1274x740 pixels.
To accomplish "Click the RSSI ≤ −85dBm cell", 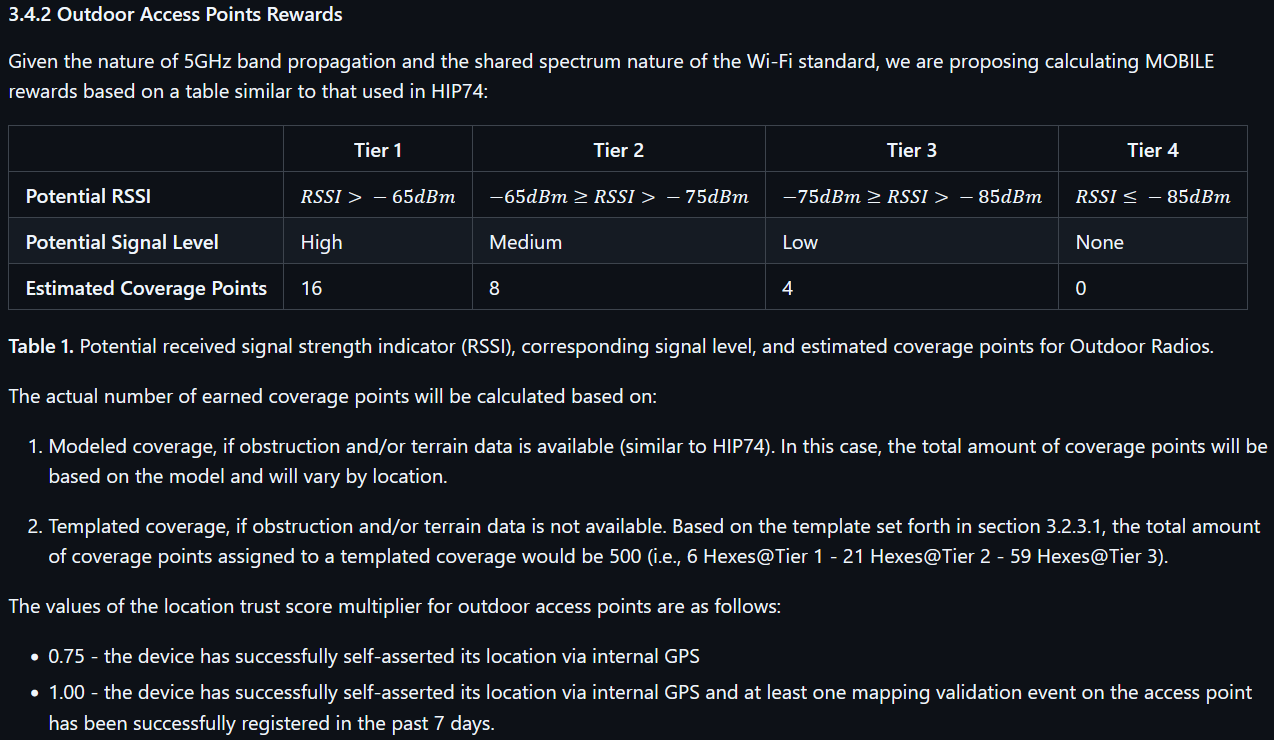I will [1153, 197].
